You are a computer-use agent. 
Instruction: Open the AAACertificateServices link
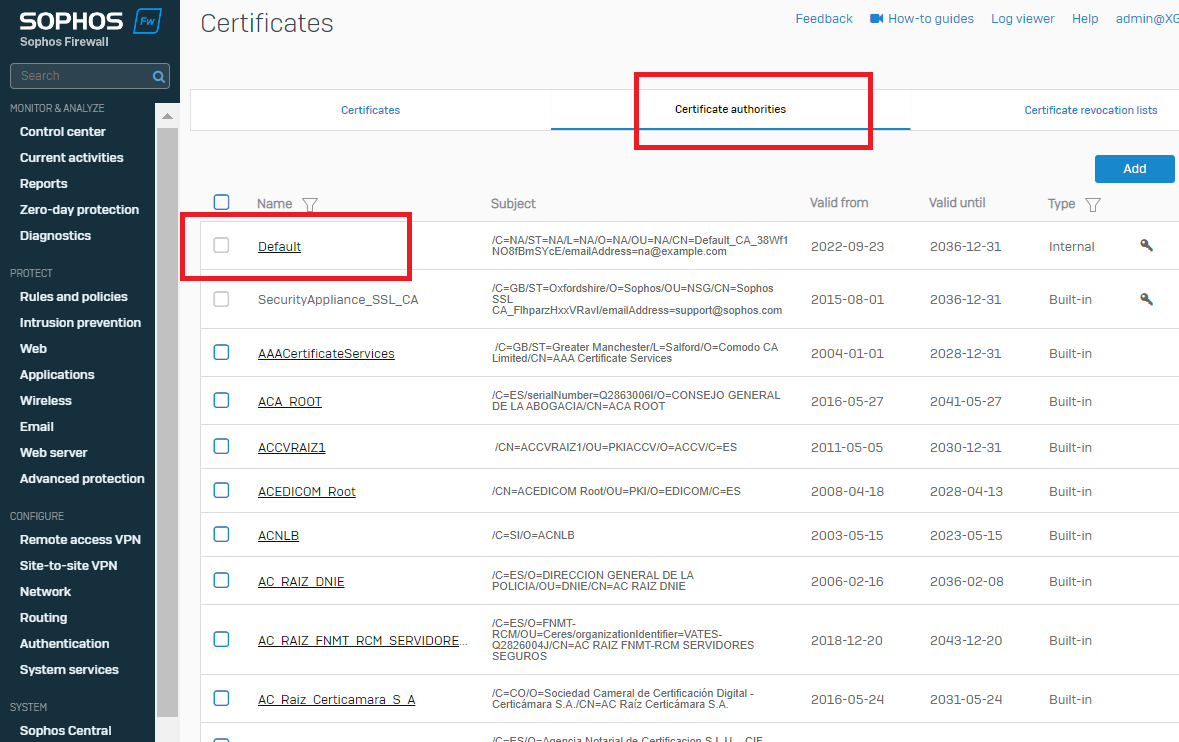326,353
